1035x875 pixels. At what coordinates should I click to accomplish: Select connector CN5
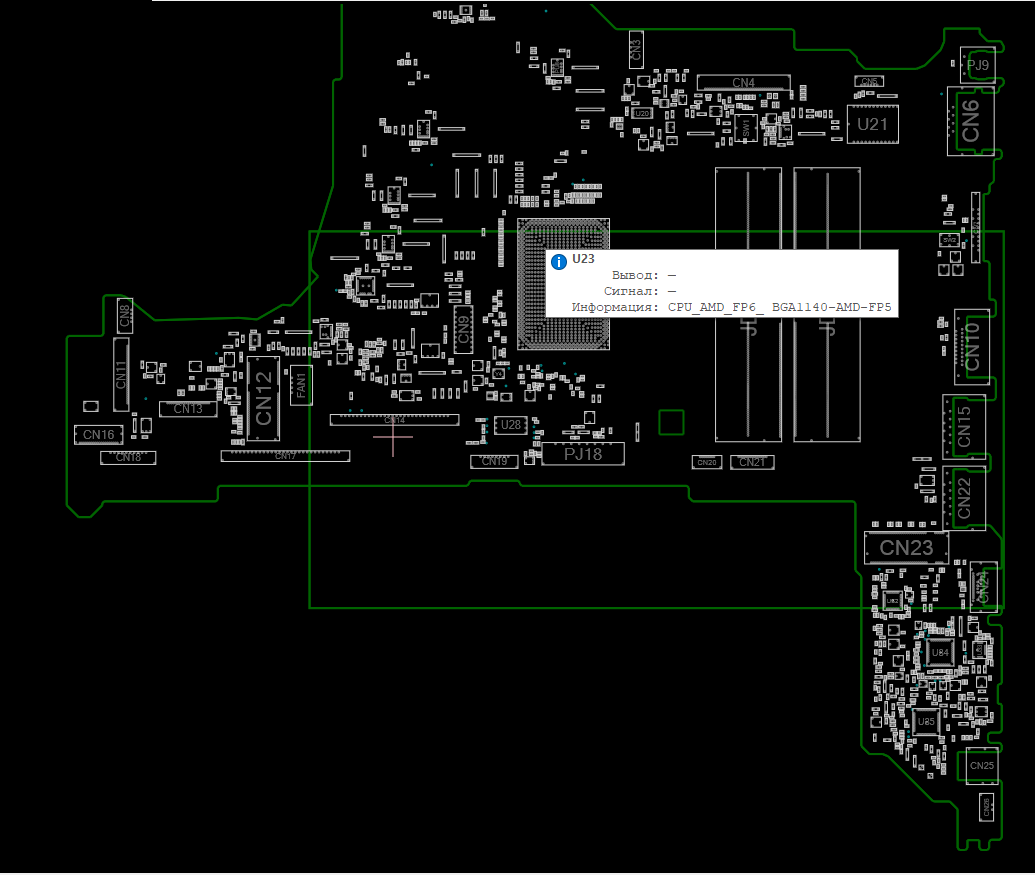869,82
